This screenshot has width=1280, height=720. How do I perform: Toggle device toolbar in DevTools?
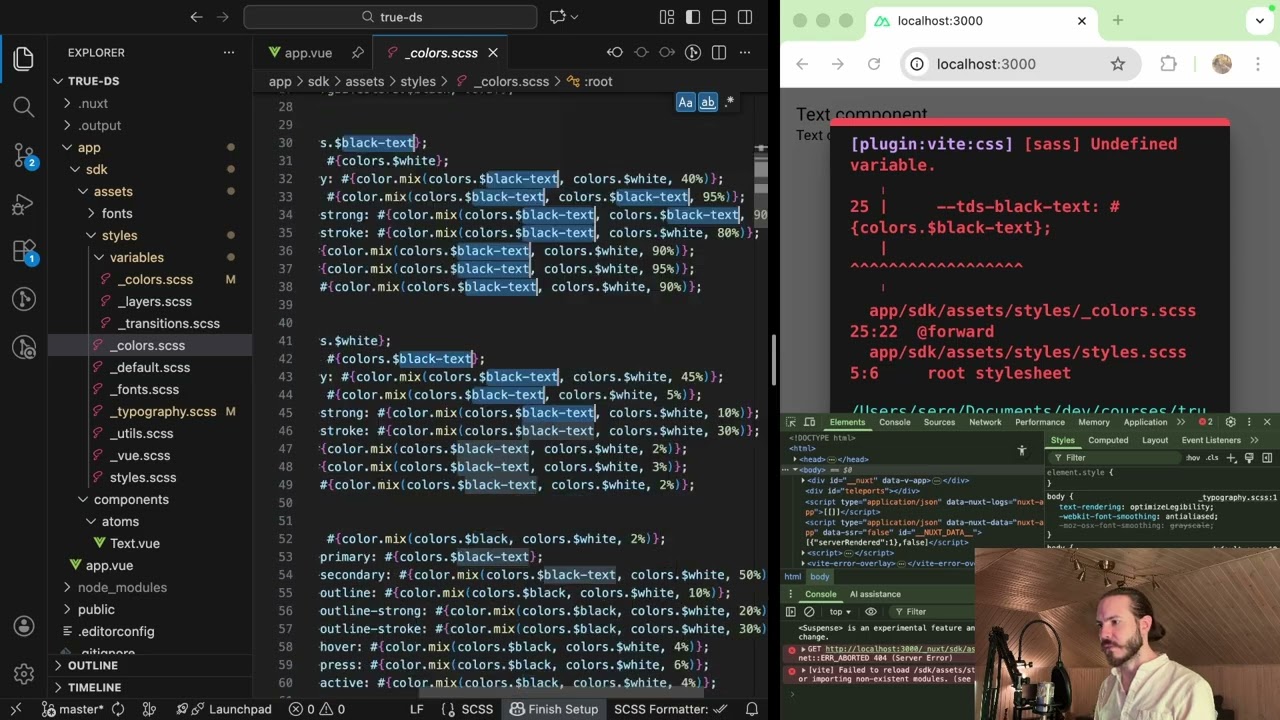pos(809,422)
